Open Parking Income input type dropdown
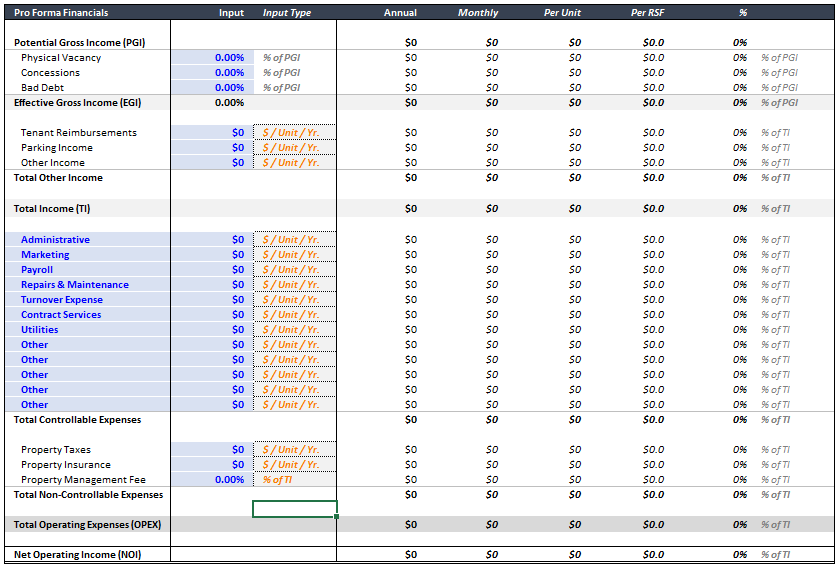 tap(295, 147)
